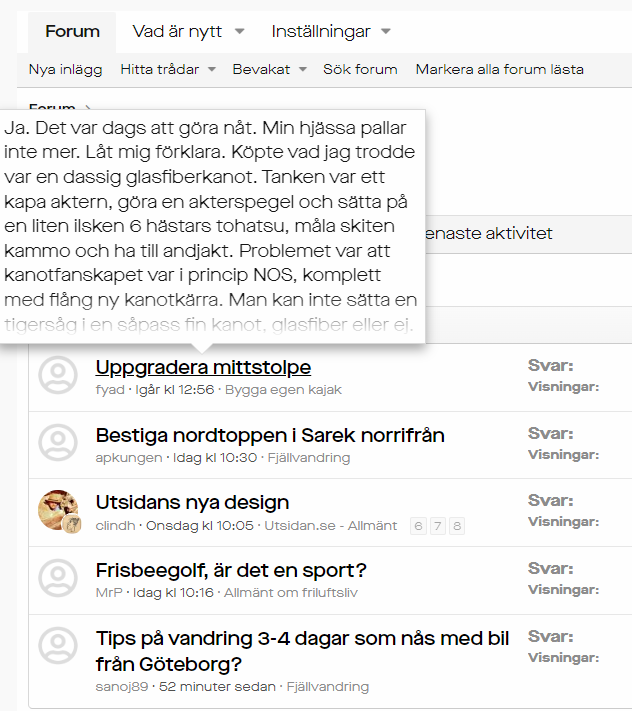Open fyad's avatar on Uppgradera mittstolpe thread
Image resolution: width=632 pixels, height=711 pixels.
[x=57, y=375]
